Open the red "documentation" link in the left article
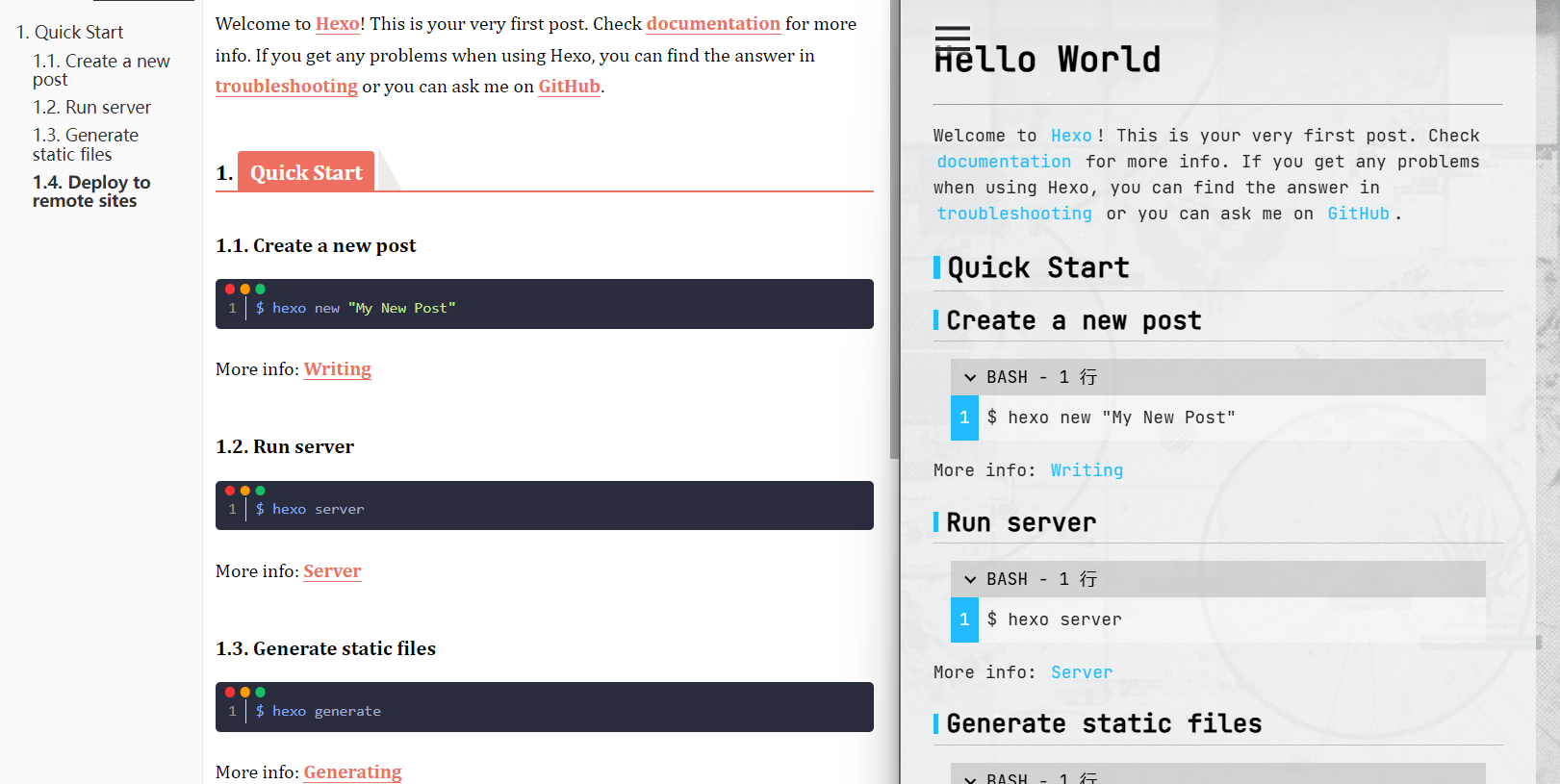Screen dimensions: 1560x784 pos(712,24)
